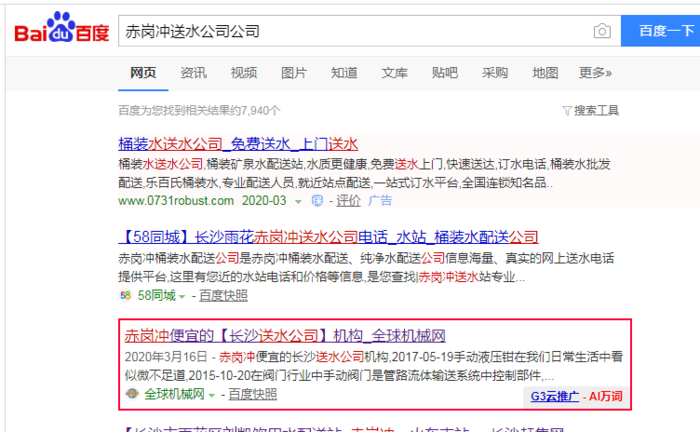The width and height of the screenshot is (700, 432).
Task: Click the search tools filter icon
Action: (567, 110)
